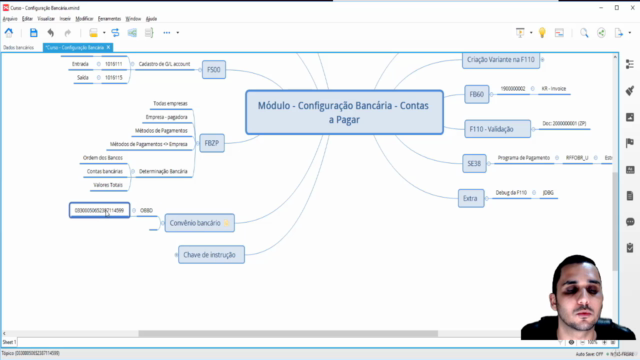640x360 pixels.
Task: Start presentation mode
Action: [520, 33]
